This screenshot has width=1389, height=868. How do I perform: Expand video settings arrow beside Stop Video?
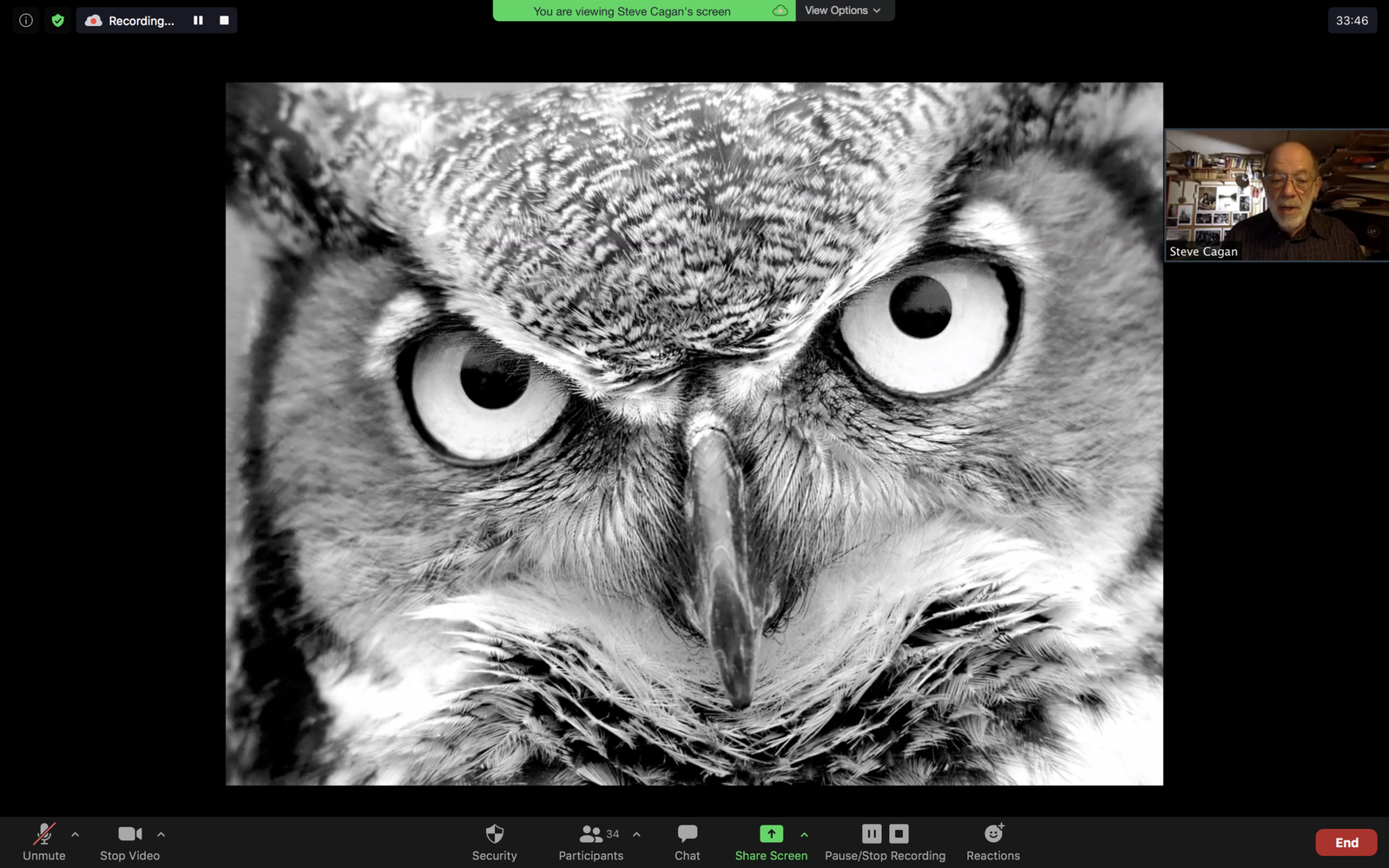coord(161,834)
